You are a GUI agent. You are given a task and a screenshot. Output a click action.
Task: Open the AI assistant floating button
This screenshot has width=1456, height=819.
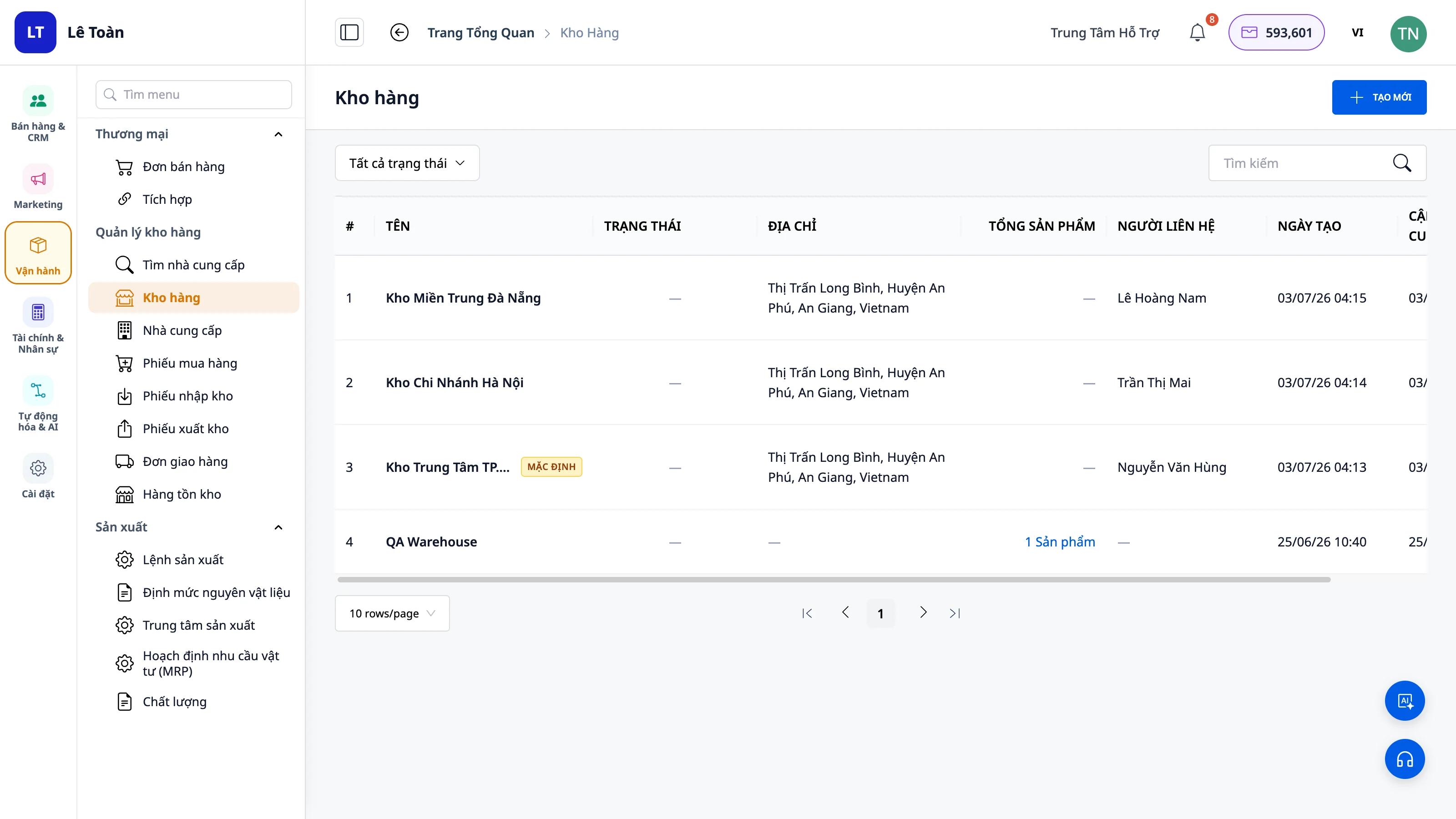tap(1405, 701)
